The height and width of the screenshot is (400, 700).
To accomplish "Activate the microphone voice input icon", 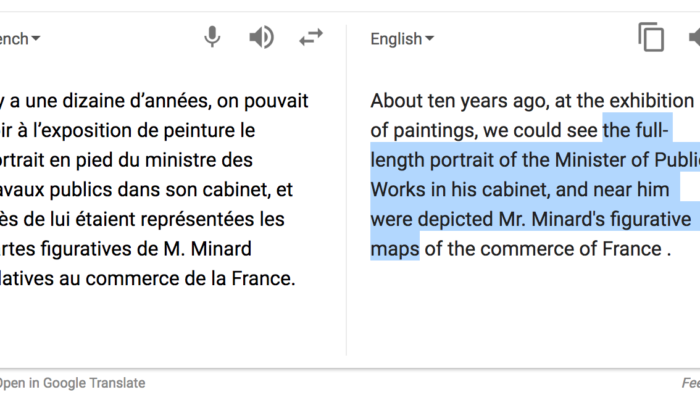I will pos(212,37).
